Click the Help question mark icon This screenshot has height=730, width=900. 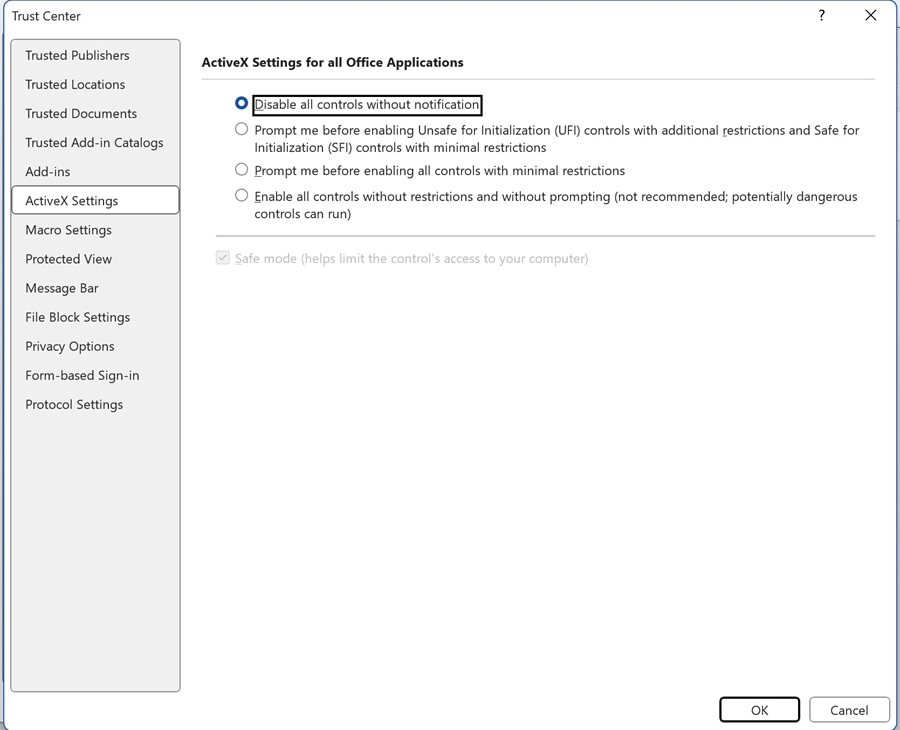pyautogui.click(x=822, y=16)
